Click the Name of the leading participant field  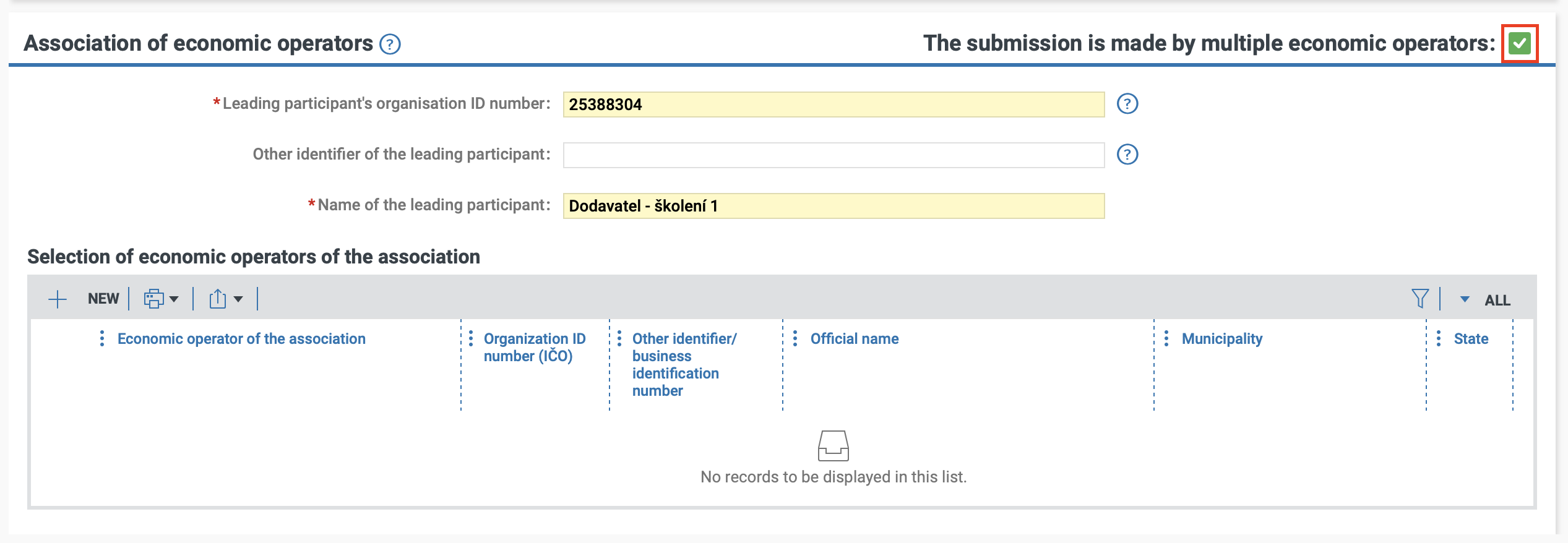833,206
